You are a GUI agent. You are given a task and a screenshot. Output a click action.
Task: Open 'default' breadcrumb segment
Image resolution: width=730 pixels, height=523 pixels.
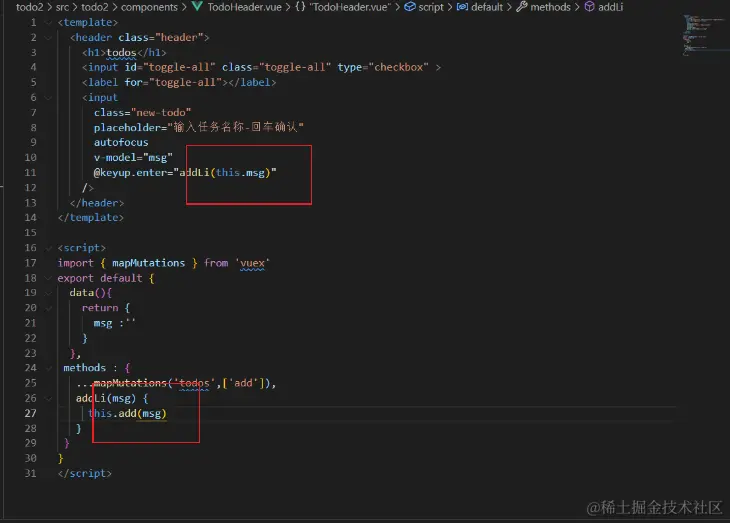pyautogui.click(x=487, y=7)
